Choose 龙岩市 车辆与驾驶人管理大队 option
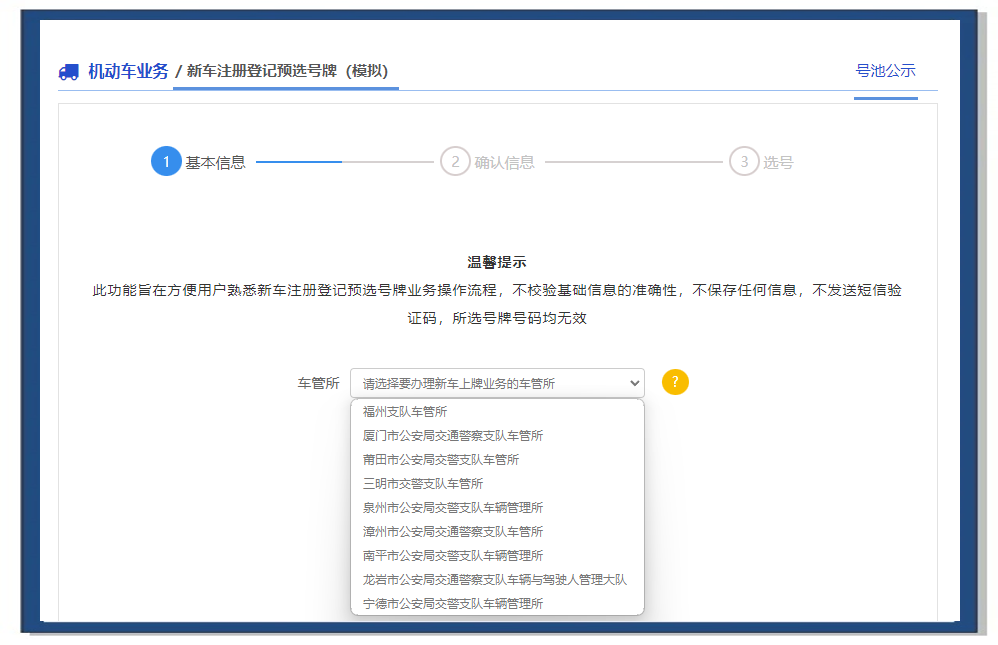Viewport: 998px width, 645px height. (x=495, y=580)
